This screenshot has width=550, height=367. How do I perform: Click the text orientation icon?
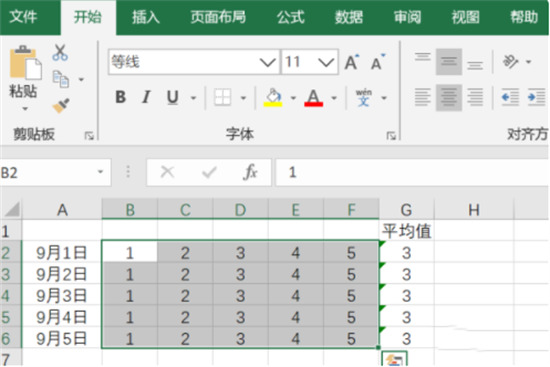[510, 62]
